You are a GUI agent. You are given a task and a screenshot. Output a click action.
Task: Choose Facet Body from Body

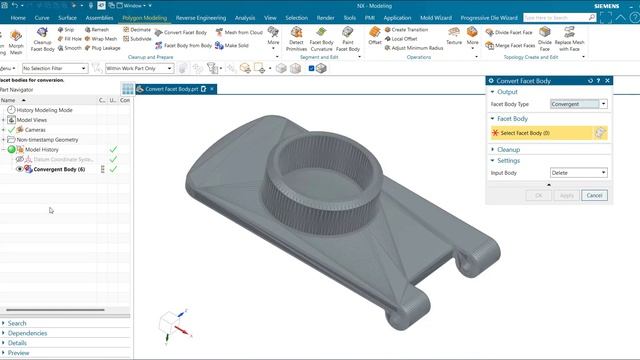point(184,45)
